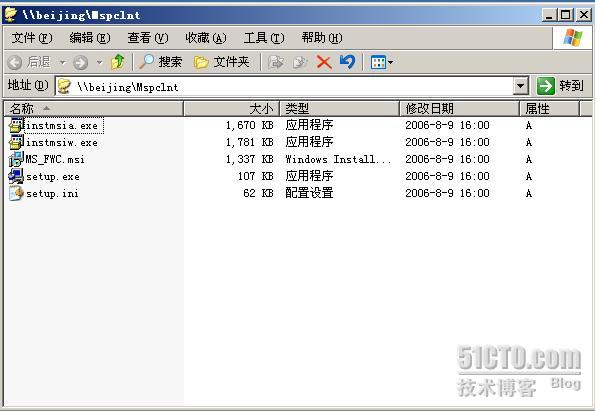The height and width of the screenshot is (411, 595).
Task: Click the Back (后退) arrow button
Action: tap(15, 62)
